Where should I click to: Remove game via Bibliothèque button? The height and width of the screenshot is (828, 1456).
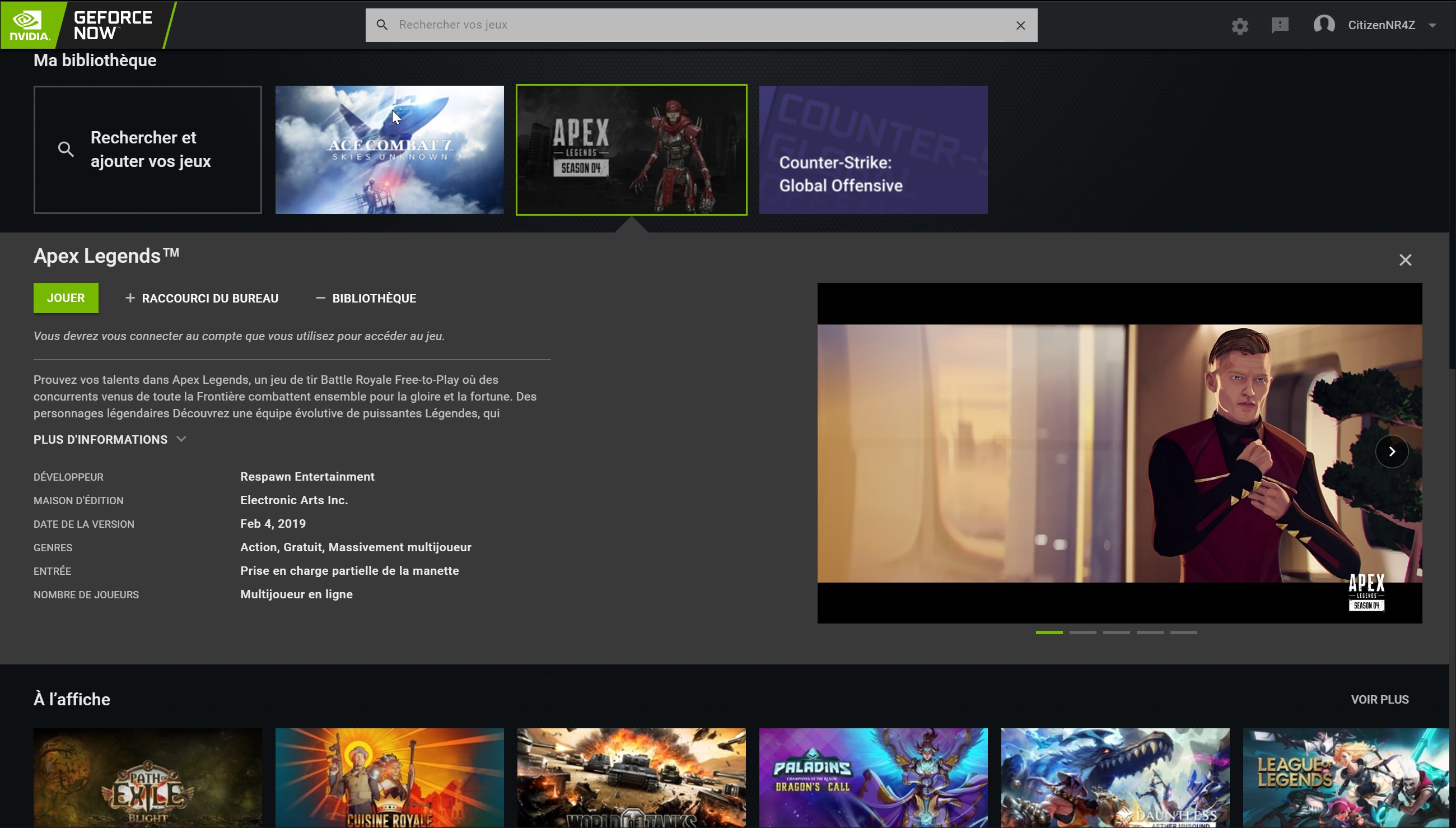(x=366, y=298)
